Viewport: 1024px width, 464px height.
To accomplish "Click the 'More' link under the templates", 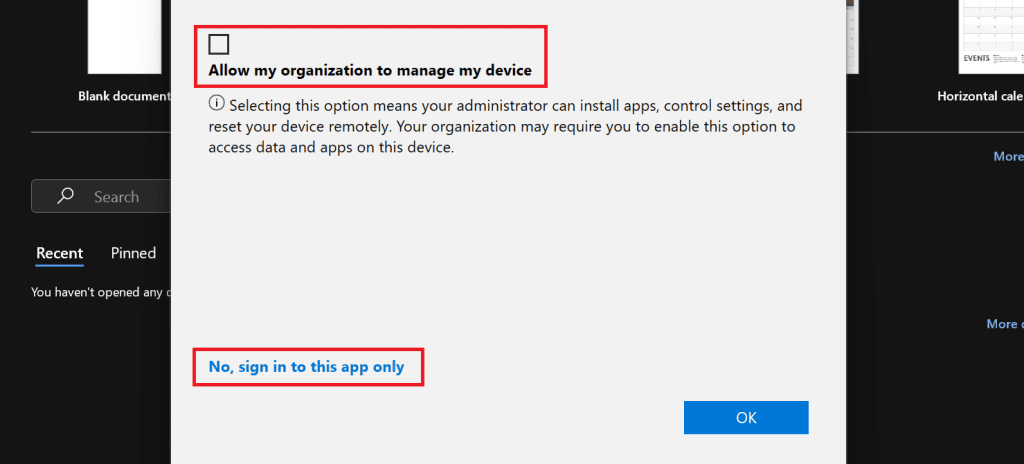I will 1007,157.
